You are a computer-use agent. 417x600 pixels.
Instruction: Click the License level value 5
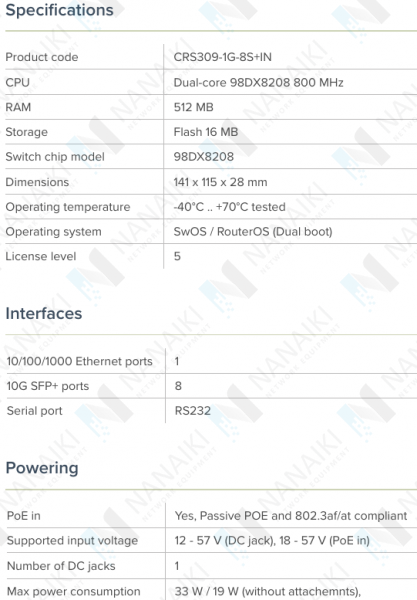(177, 256)
